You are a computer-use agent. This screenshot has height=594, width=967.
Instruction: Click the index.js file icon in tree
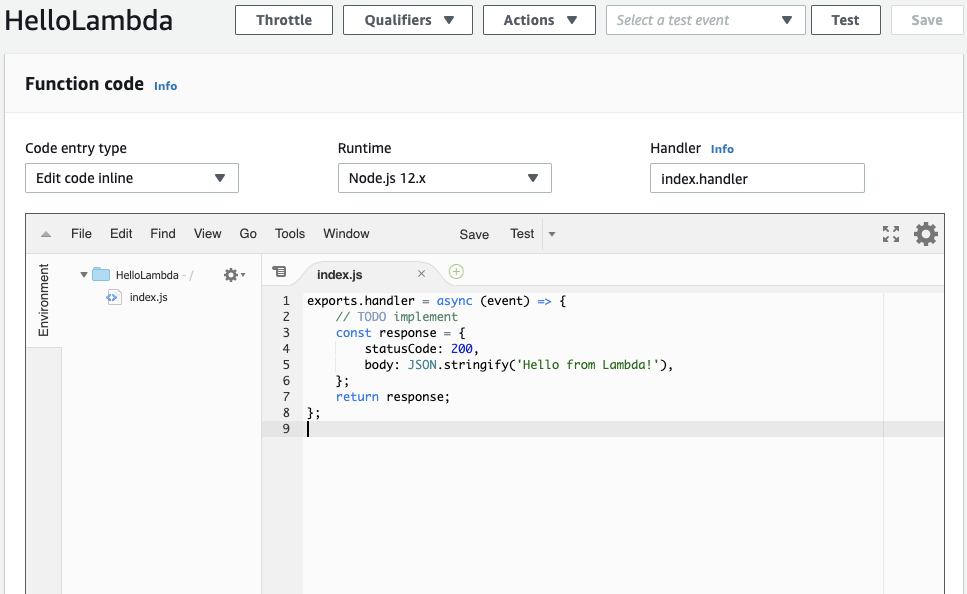coord(113,297)
